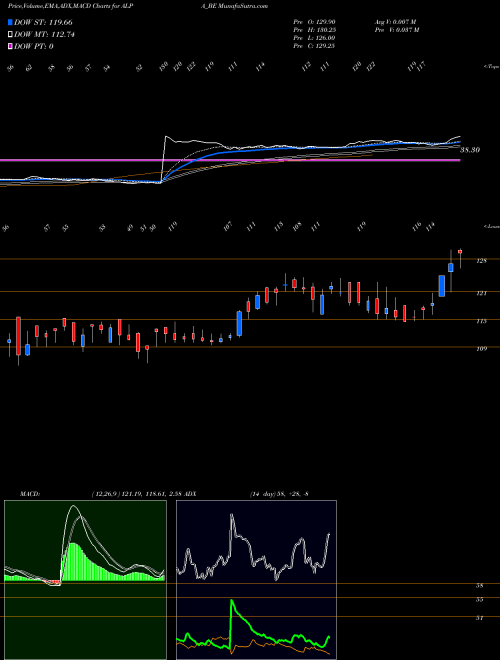Image resolution: width=500 pixels, height=660 pixels.
Task: Click the 38.30 EMA value label
Action: [470, 150]
